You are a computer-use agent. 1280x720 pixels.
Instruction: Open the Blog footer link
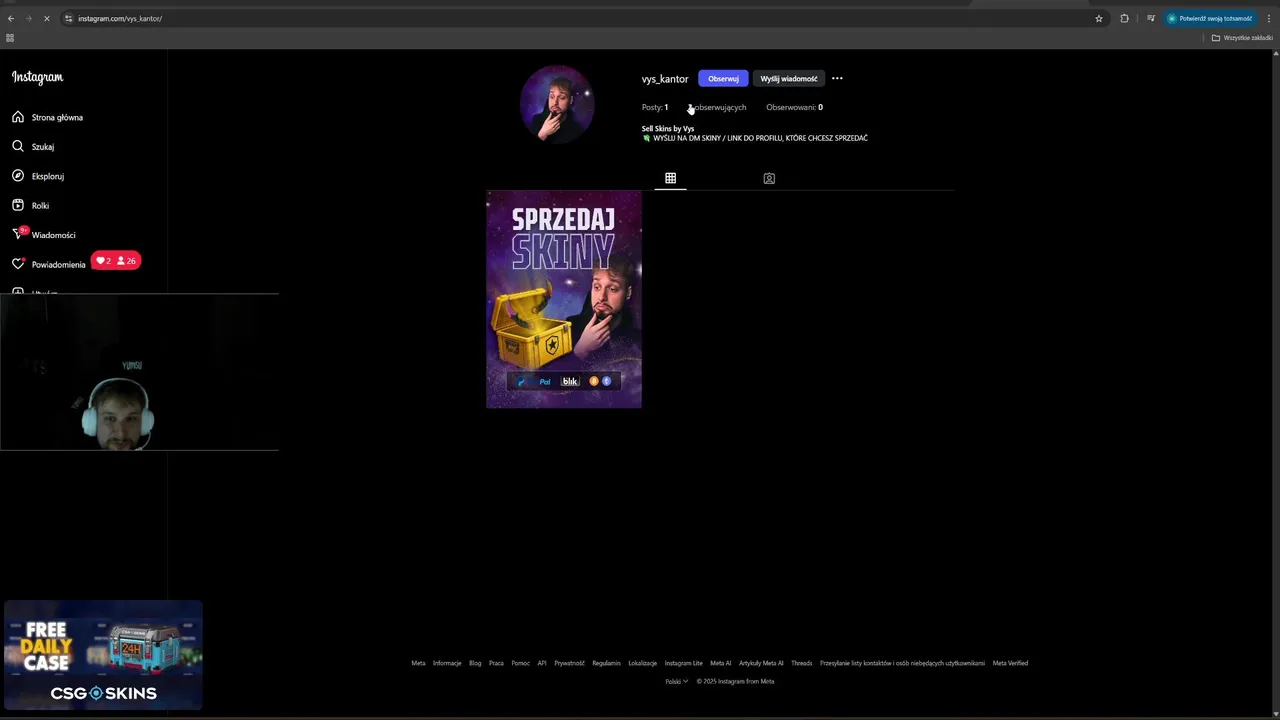[x=475, y=663]
